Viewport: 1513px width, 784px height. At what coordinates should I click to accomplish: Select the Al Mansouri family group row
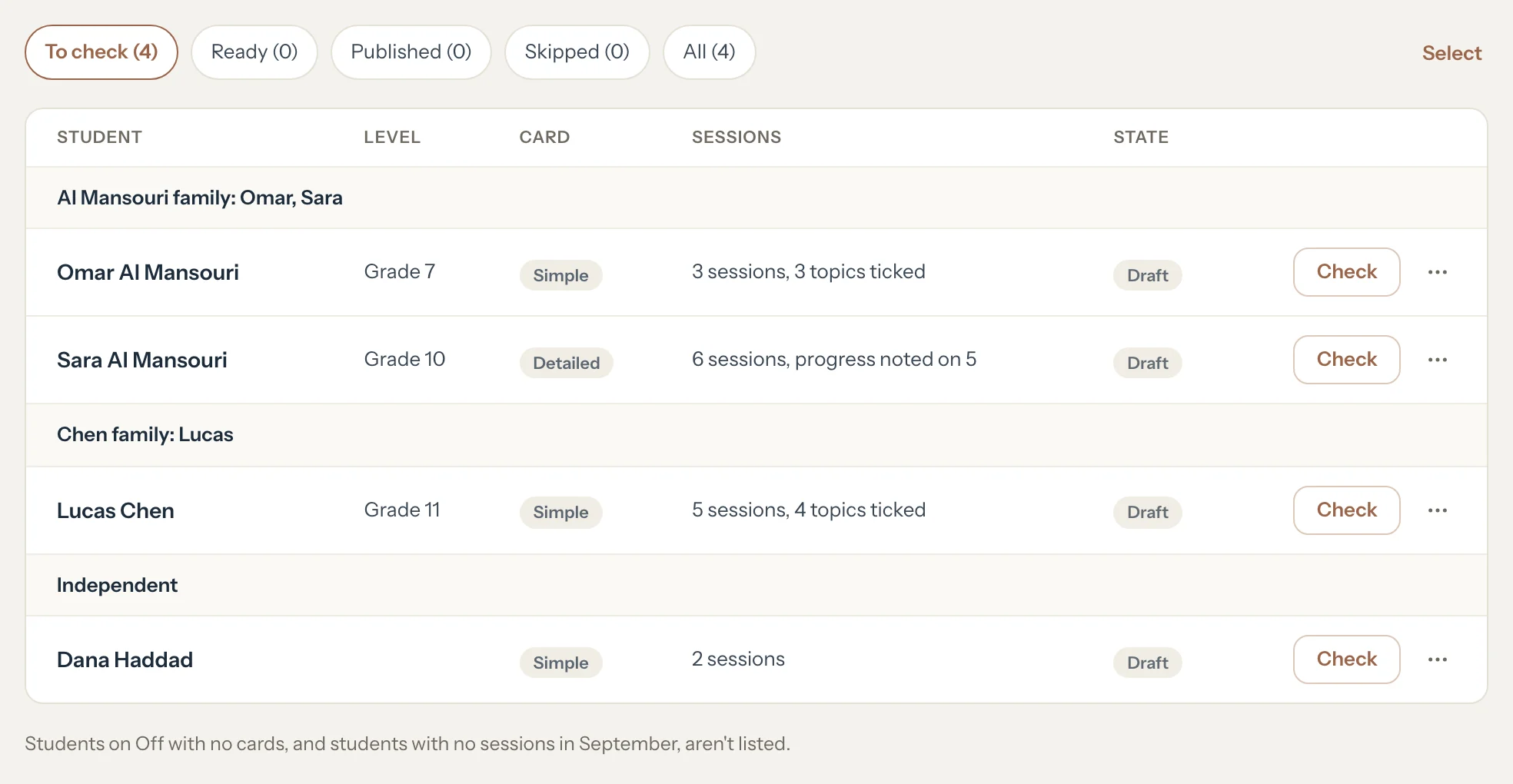tap(756, 198)
